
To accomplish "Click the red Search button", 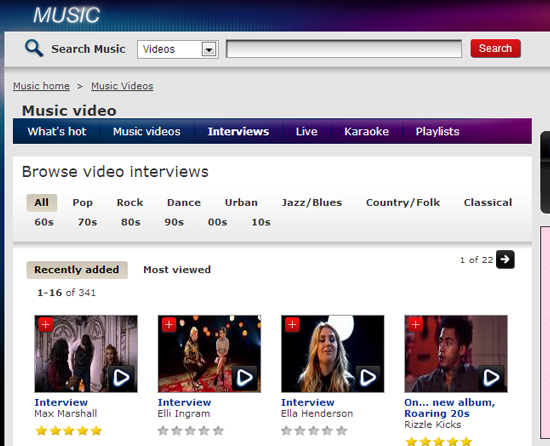I will [495, 48].
